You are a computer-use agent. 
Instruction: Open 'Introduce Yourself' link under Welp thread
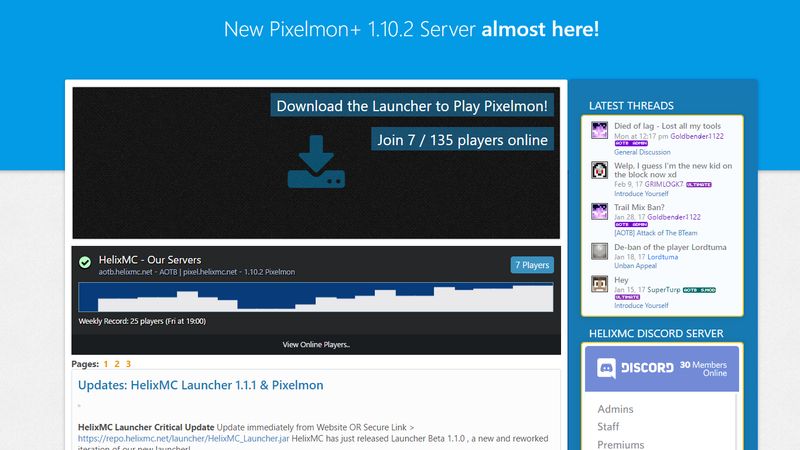point(641,193)
